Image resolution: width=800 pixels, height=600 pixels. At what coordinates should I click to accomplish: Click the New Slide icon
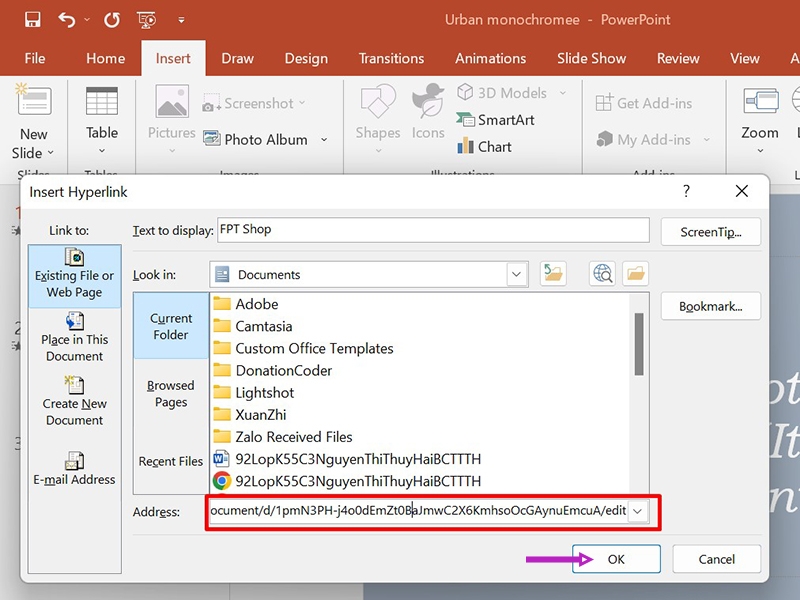tap(34, 101)
